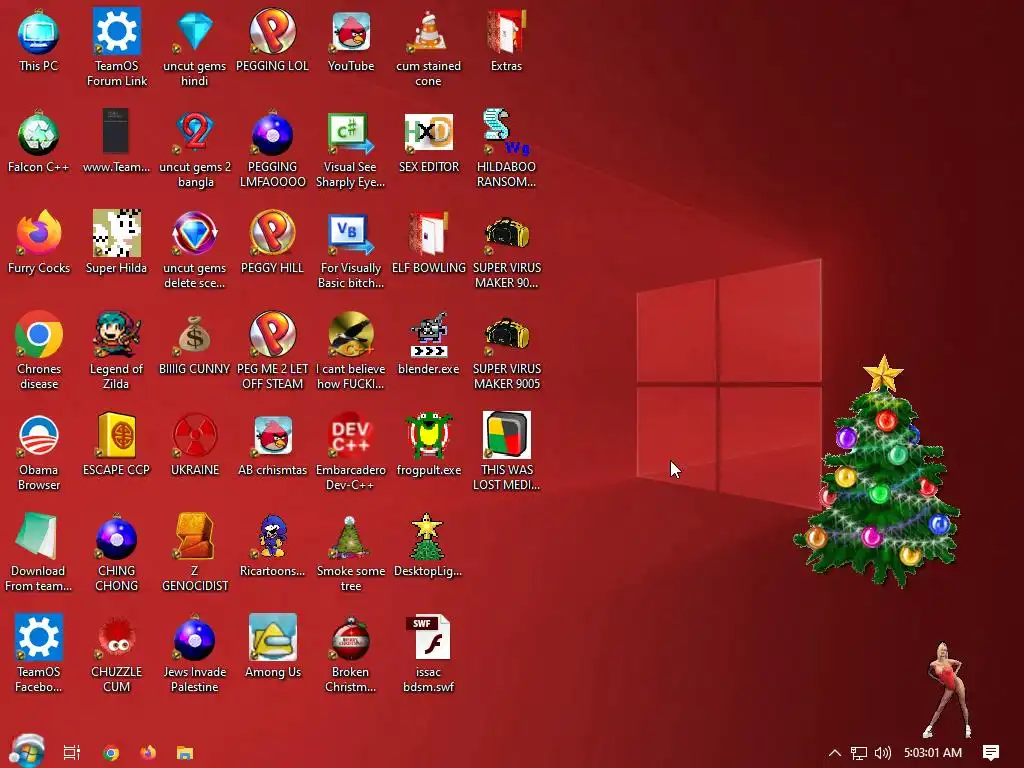The width and height of the screenshot is (1024, 768).
Task: Click the dancing figure desktop widget
Action: tap(947, 690)
